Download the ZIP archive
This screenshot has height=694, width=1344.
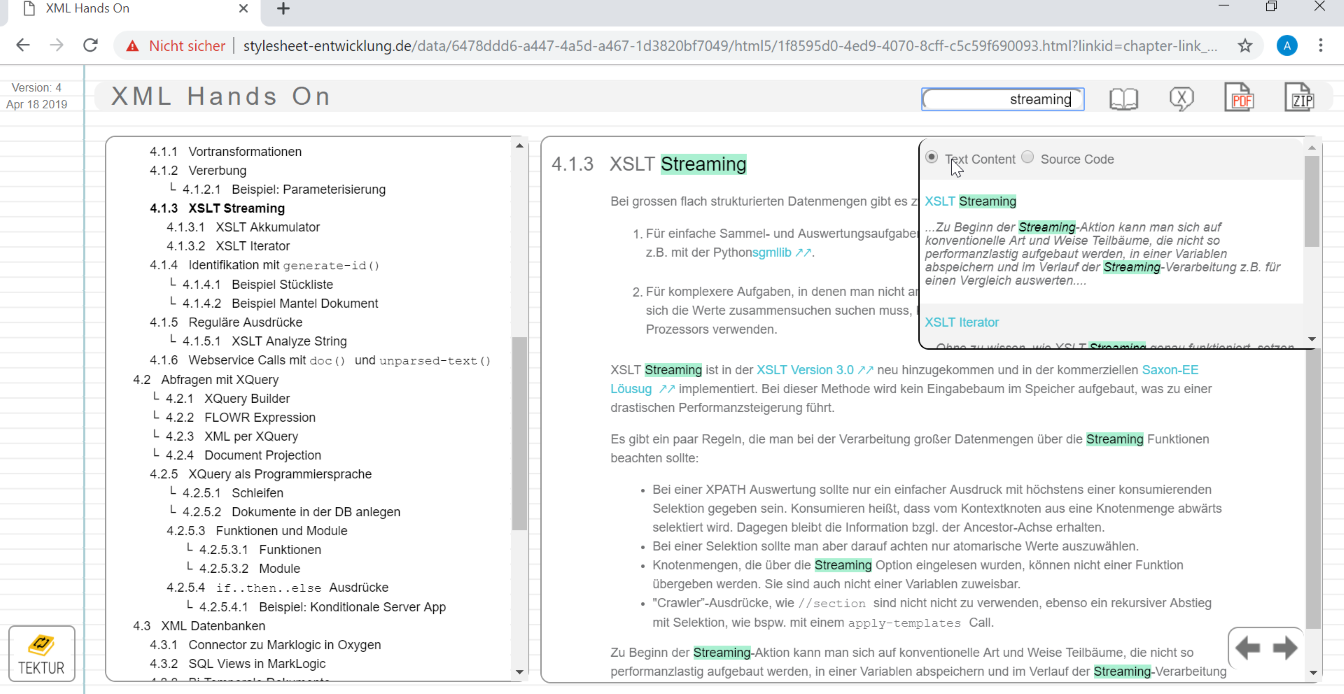tap(1299, 97)
